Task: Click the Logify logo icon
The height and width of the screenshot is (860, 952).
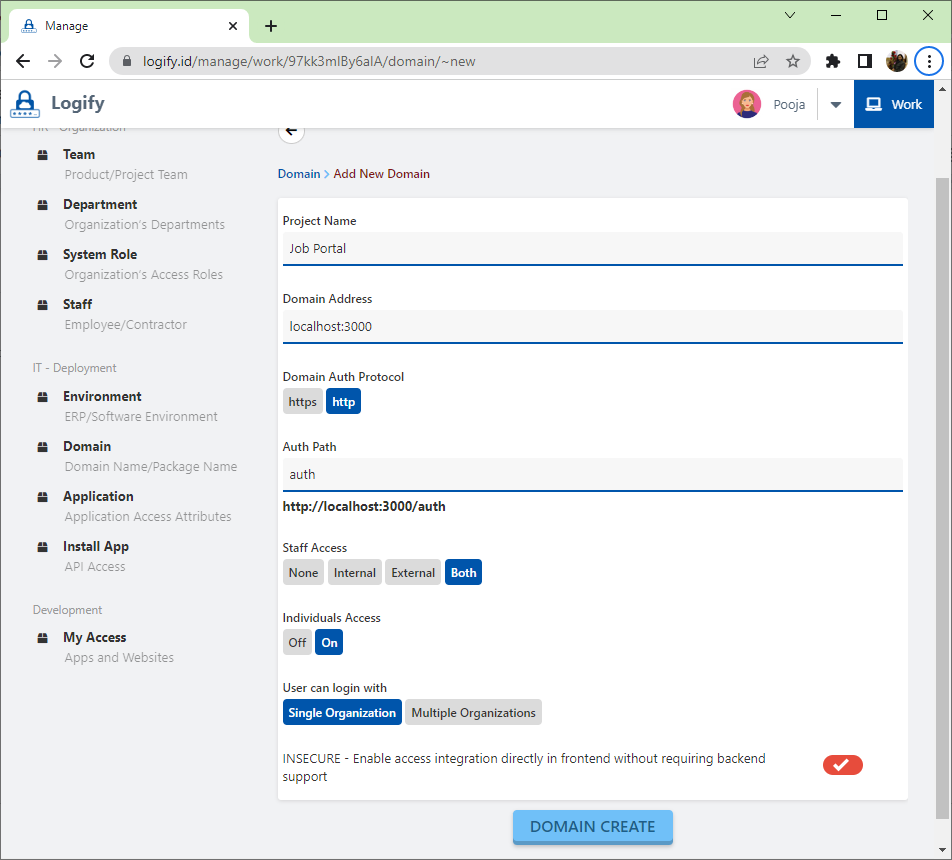Action: 25,104
